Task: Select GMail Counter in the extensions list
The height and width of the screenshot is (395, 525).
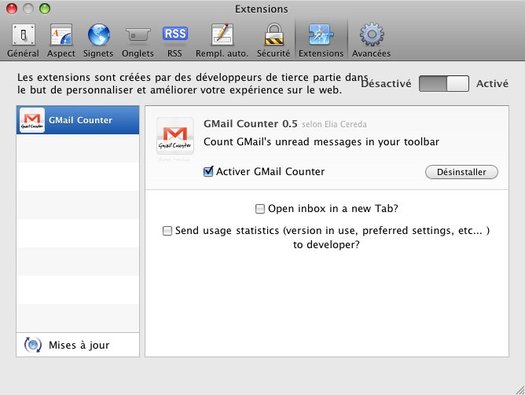Action: pos(78,120)
